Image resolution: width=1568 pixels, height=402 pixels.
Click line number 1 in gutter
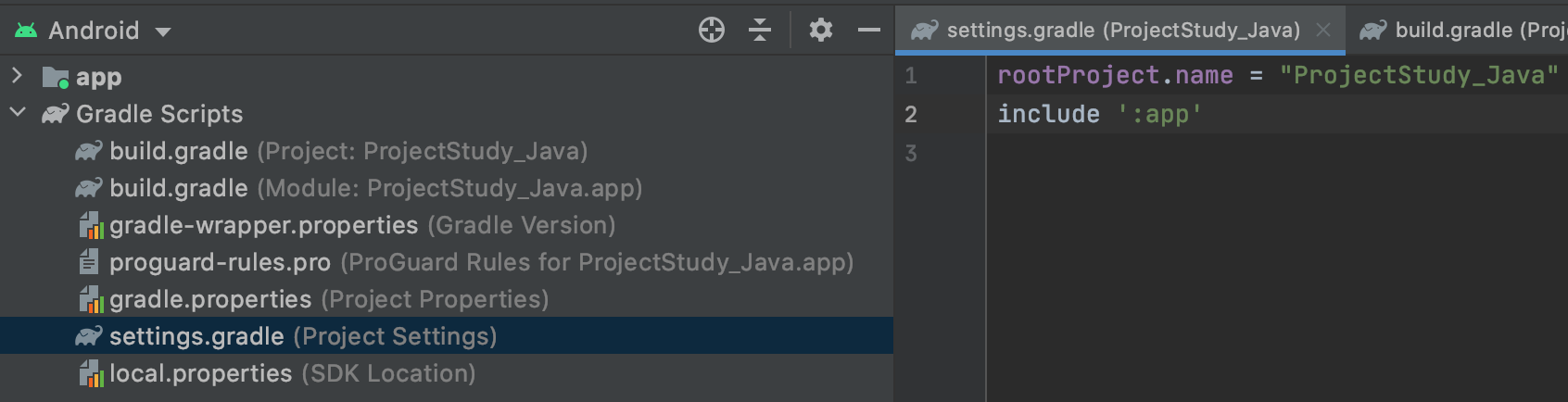911,76
